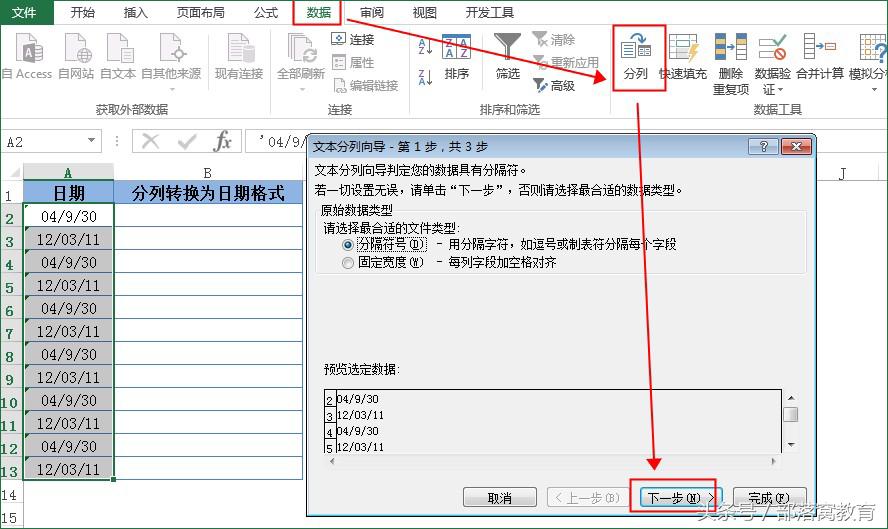Click the formula bar cancel X
The height and width of the screenshot is (529, 888).
pyautogui.click(x=150, y=141)
